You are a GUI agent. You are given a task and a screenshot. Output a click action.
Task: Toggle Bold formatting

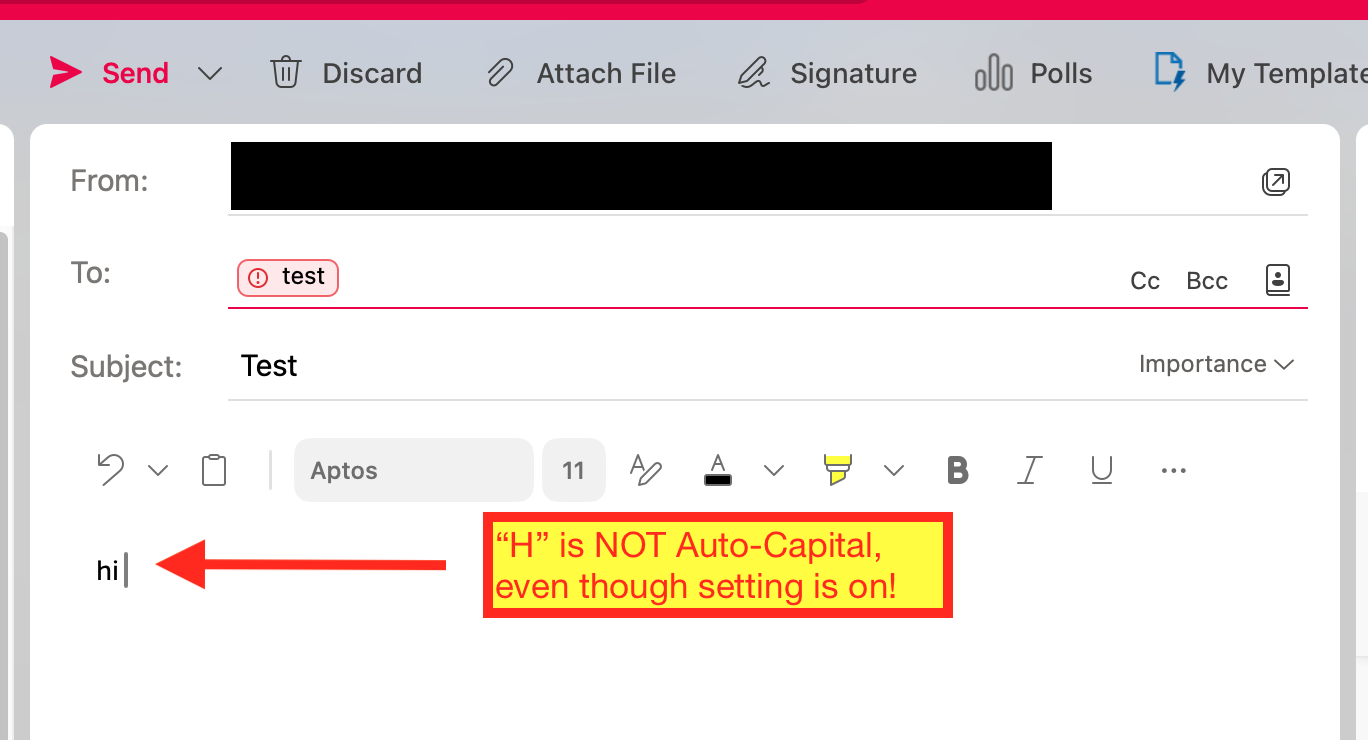click(958, 470)
